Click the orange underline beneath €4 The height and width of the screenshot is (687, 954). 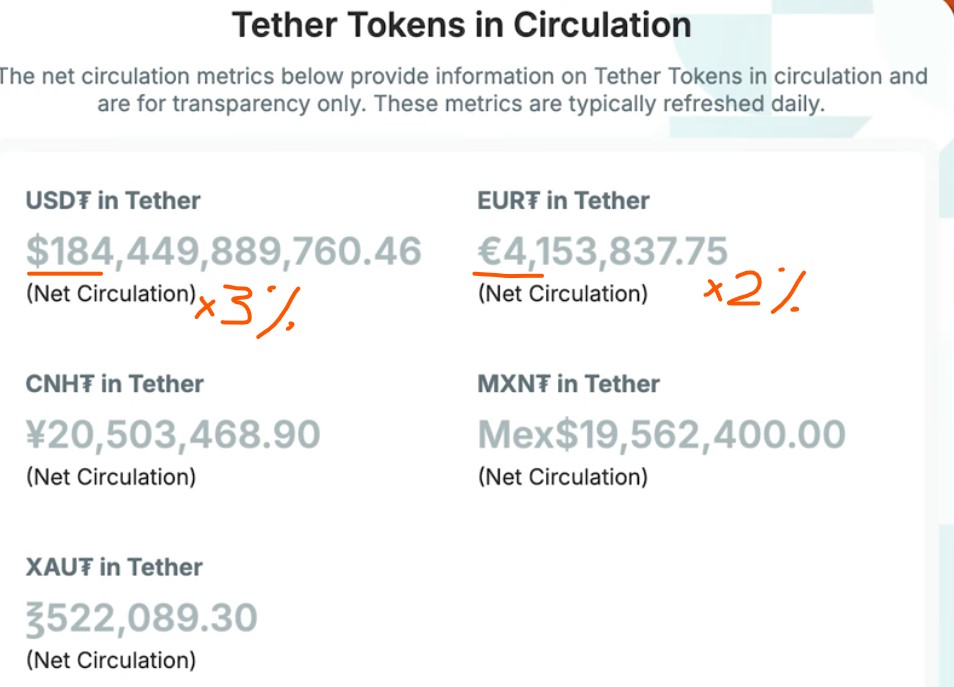(x=508, y=271)
